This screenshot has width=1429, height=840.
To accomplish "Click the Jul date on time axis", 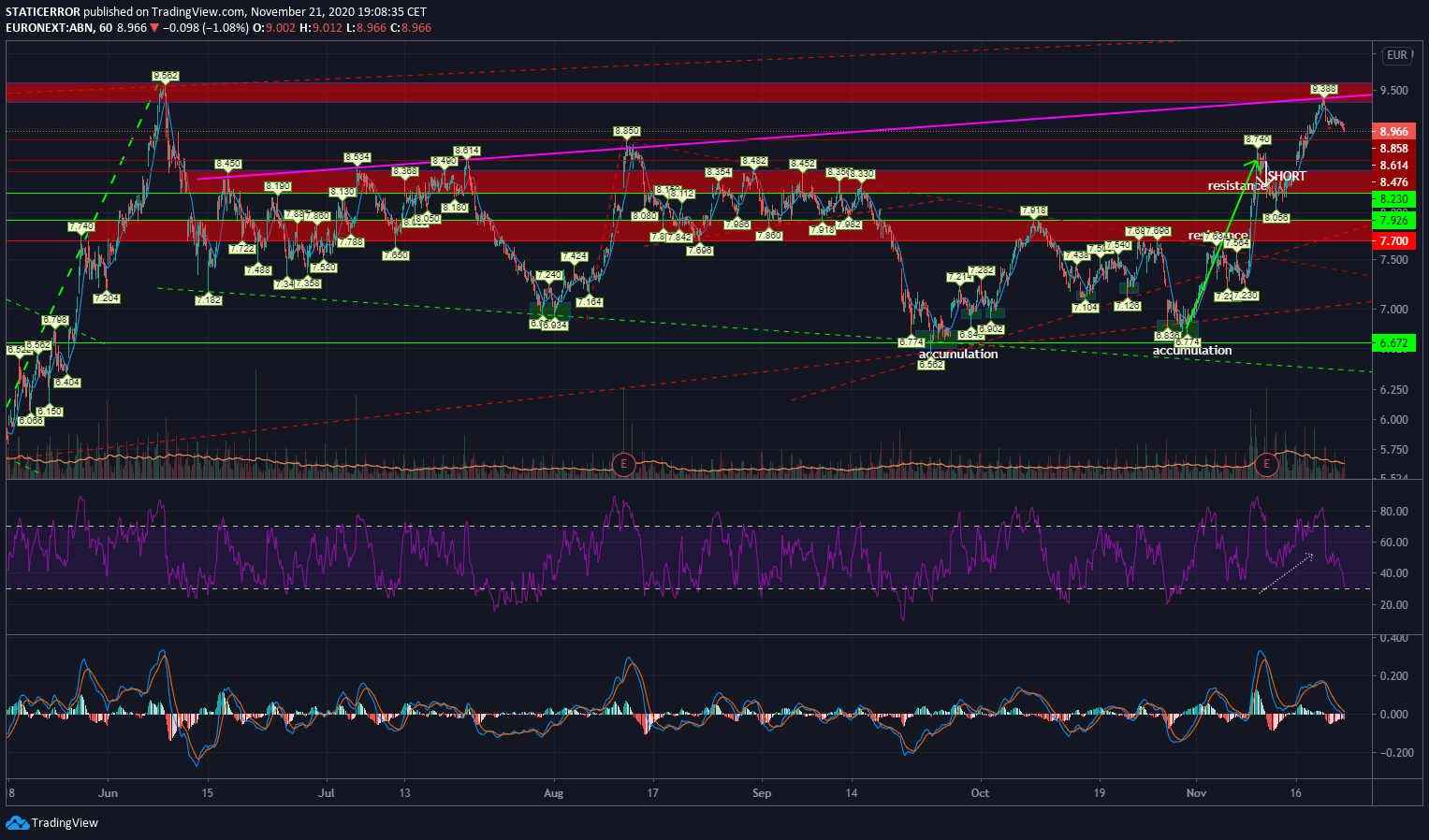I will pyautogui.click(x=328, y=793).
